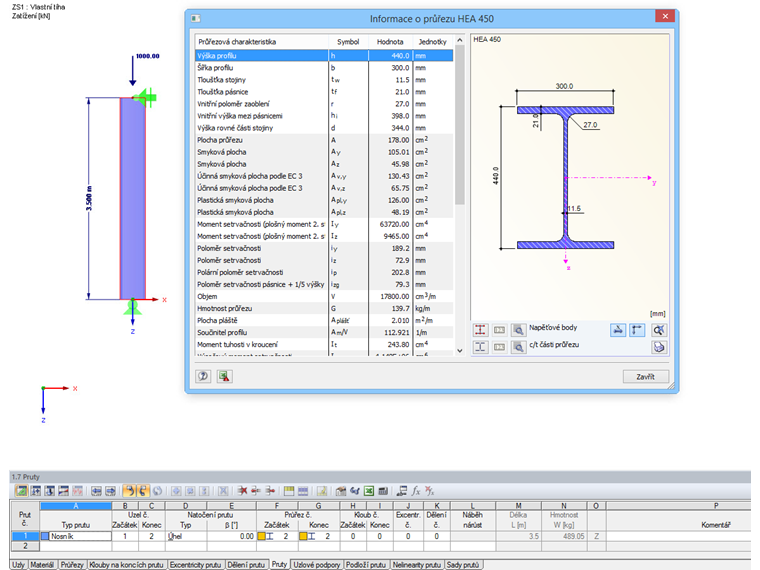
Task: Click the Symbol column header
Action: pyautogui.click(x=348, y=42)
